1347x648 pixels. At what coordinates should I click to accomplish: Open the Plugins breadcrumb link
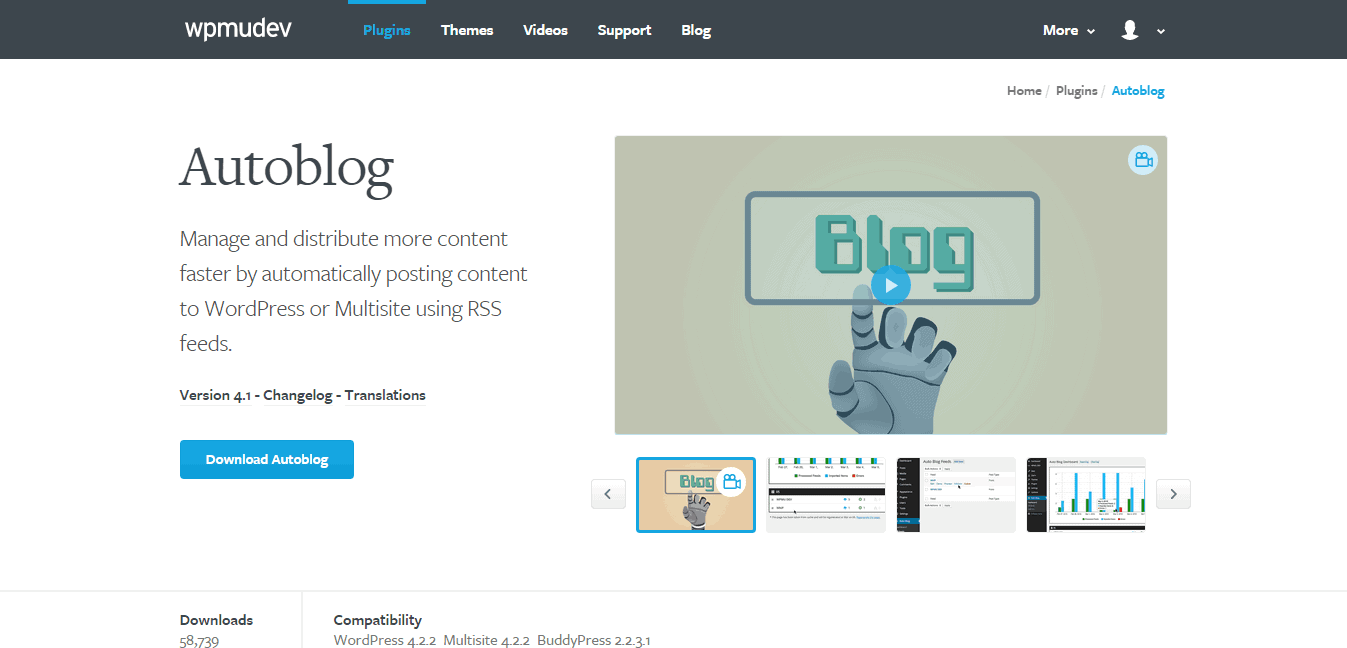[1076, 90]
